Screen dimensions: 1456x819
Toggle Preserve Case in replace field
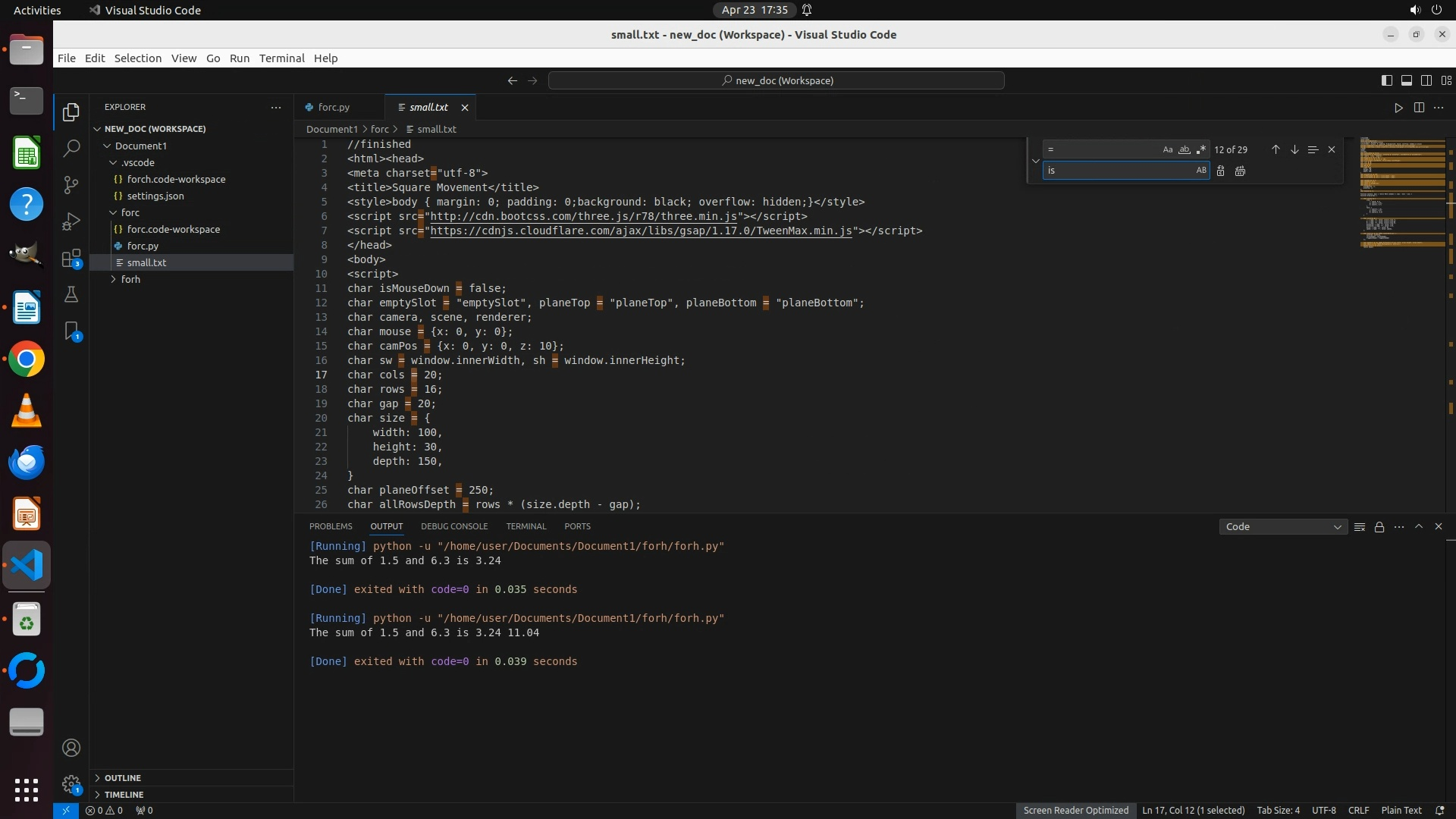point(1200,171)
